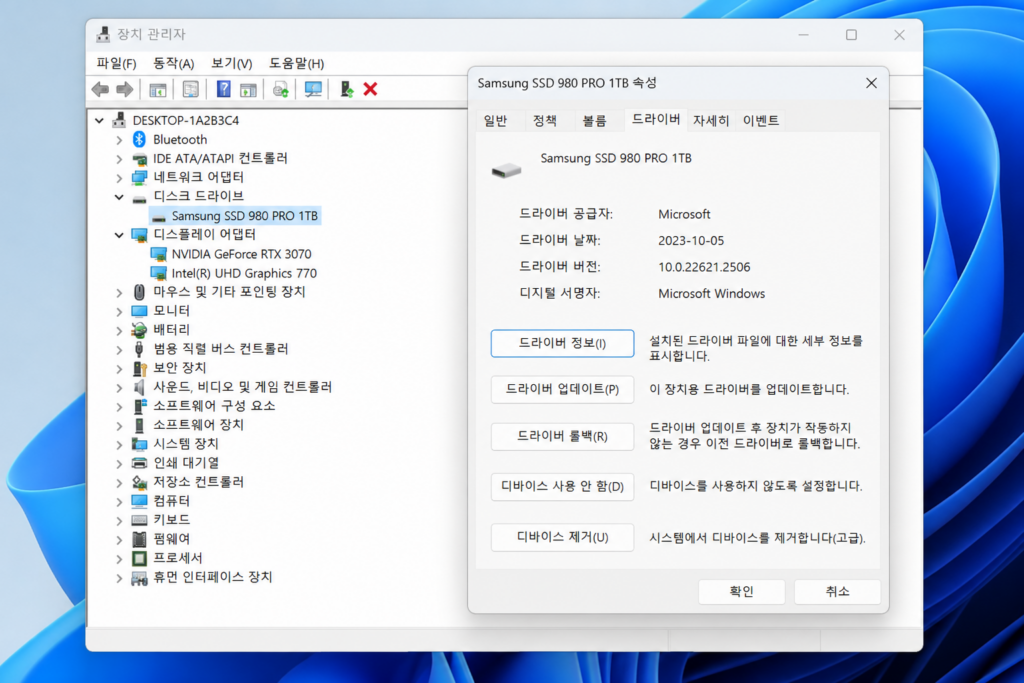1024x683 pixels.
Task: Click the driver version value 10.0.22621.2506
Action: 704,267
